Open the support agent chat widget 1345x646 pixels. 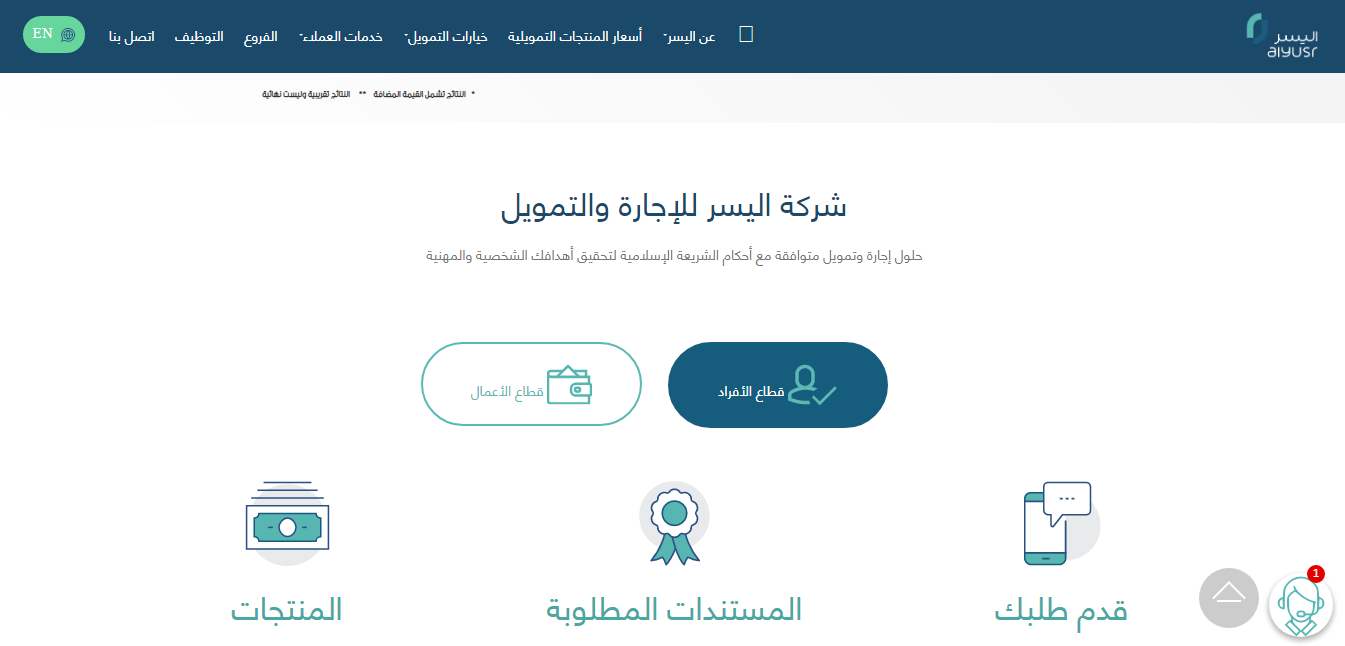pyautogui.click(x=1300, y=606)
